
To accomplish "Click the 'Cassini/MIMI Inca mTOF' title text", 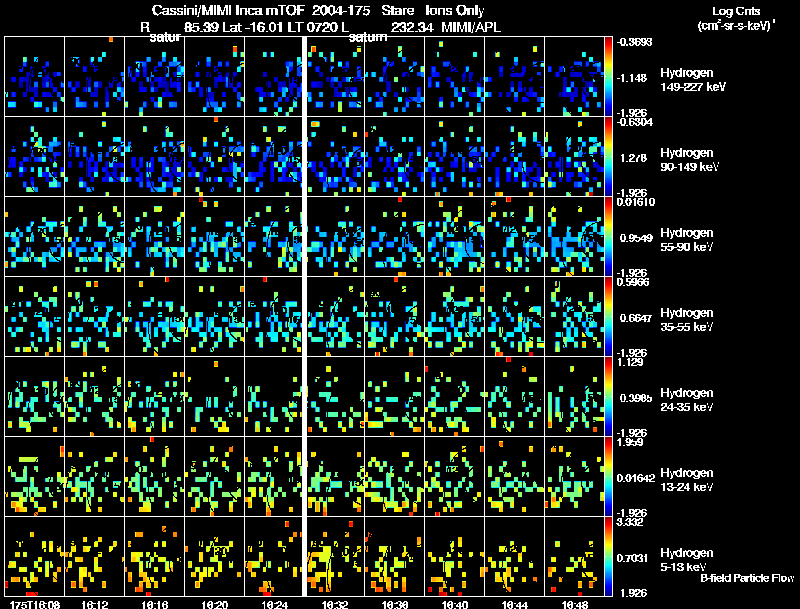I will tap(228, 10).
